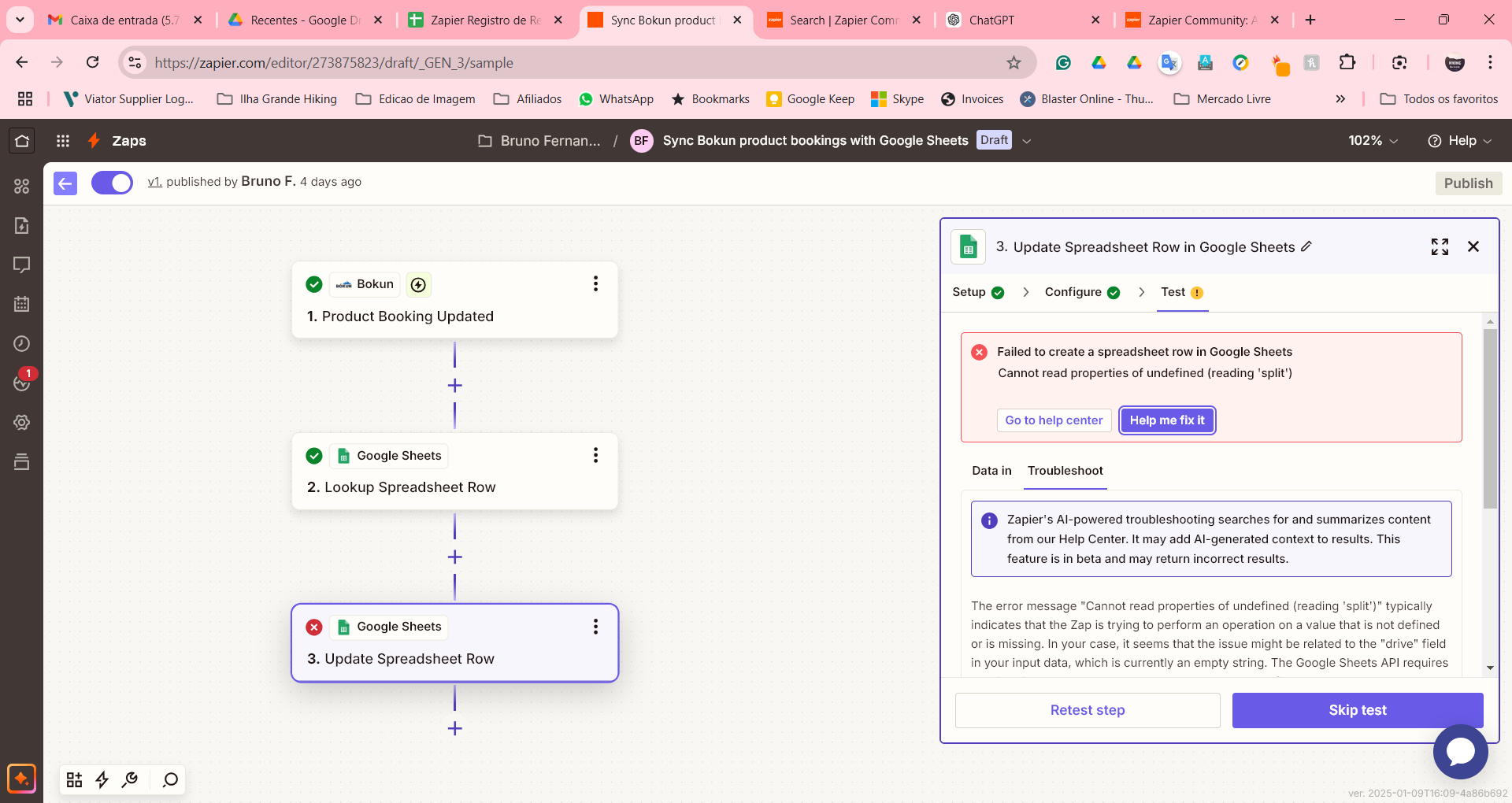Open sidebar notes comment icon
Viewport: 1512px width, 803px height.
[x=22, y=265]
